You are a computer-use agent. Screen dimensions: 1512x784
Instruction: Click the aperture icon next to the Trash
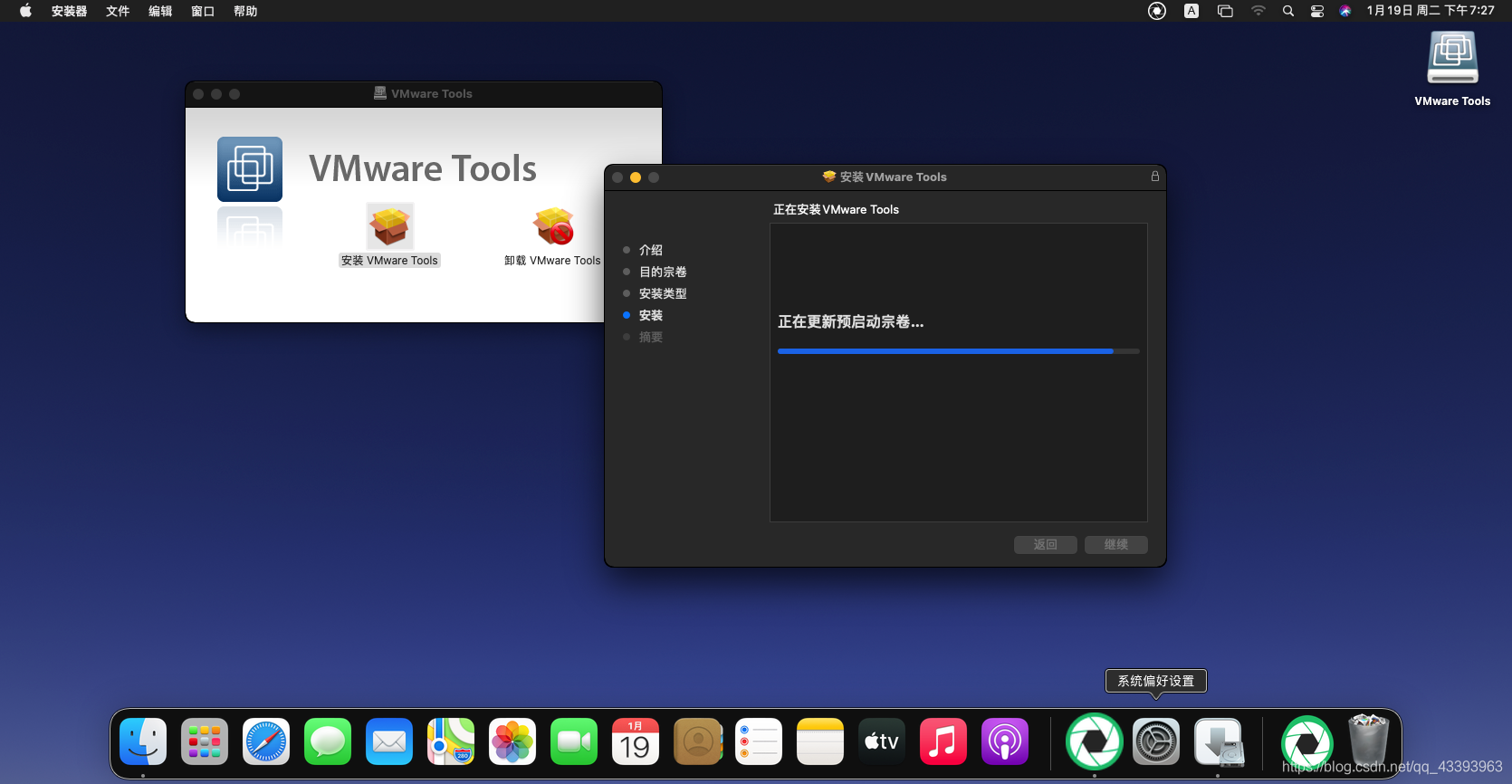point(1307,742)
